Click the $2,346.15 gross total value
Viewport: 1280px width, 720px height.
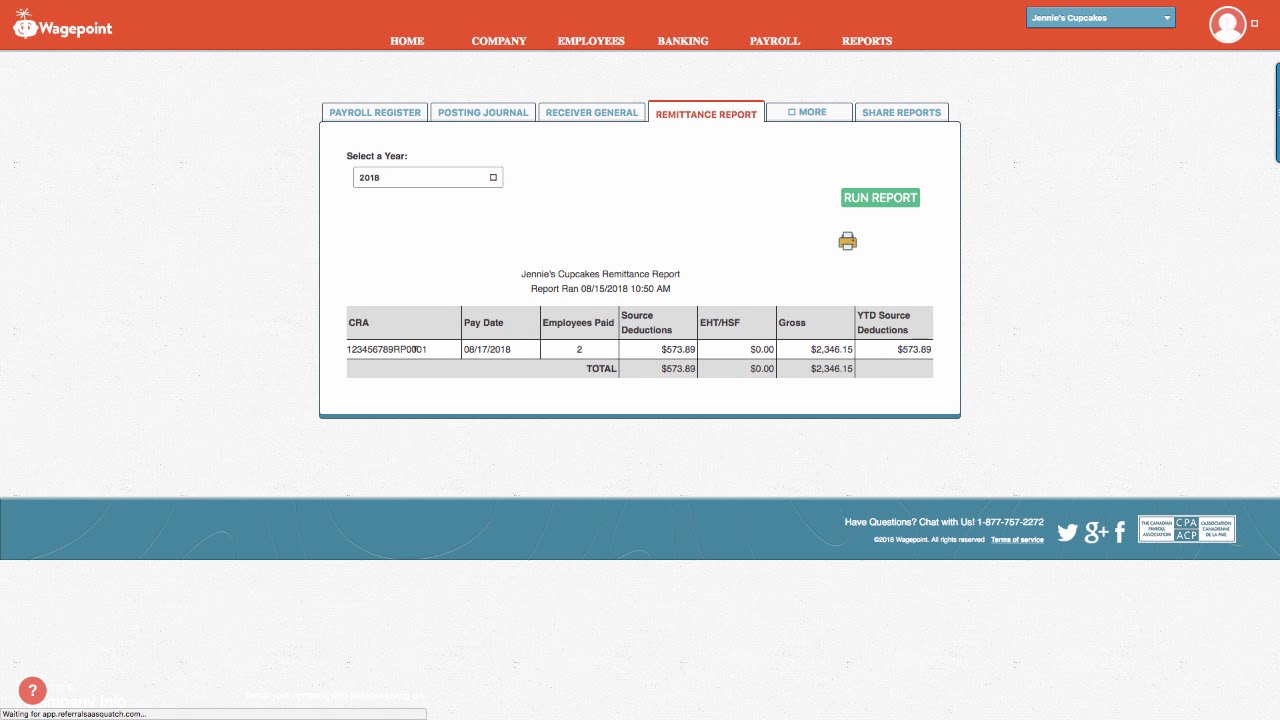click(831, 369)
